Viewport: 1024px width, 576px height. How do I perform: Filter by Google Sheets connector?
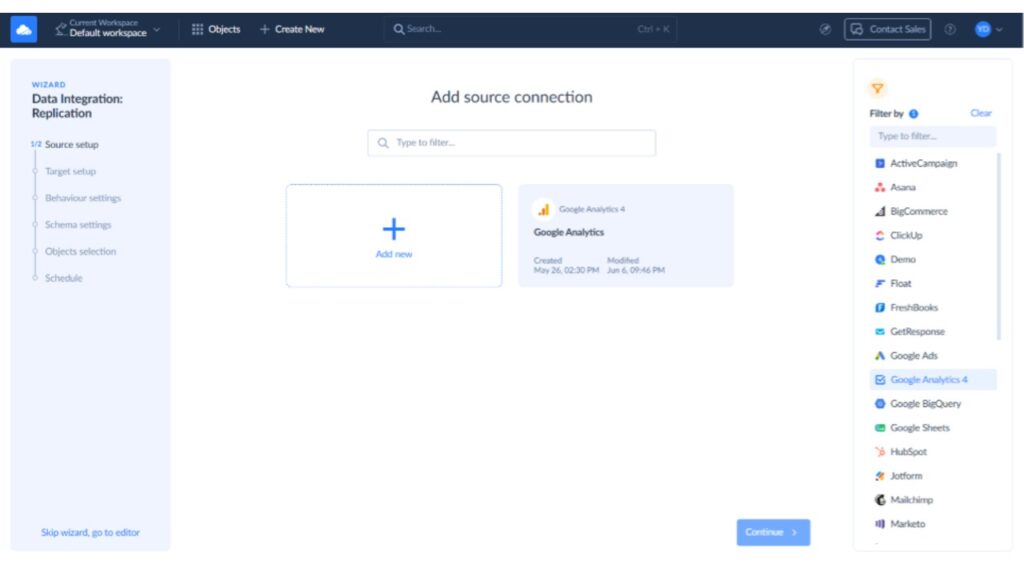pyautogui.click(x=933, y=428)
